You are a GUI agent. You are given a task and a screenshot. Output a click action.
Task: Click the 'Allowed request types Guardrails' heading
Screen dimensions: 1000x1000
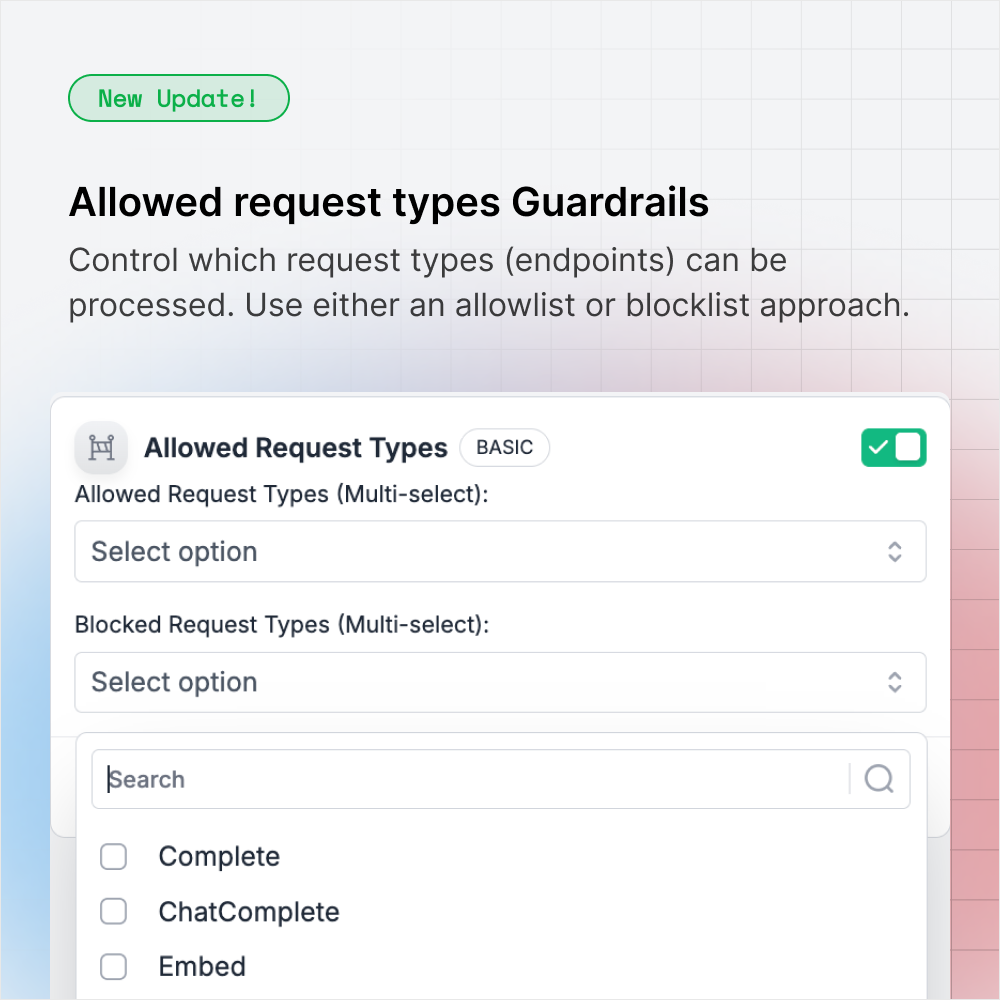(x=388, y=203)
